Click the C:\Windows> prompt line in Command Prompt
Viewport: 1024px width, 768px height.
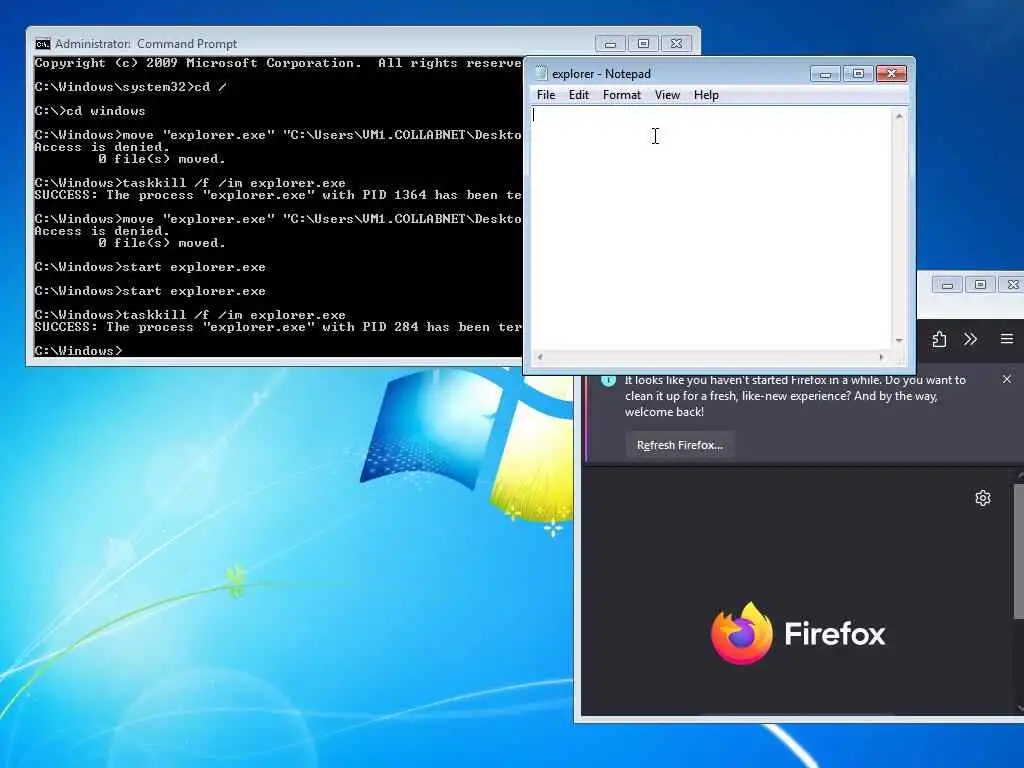[78, 351]
